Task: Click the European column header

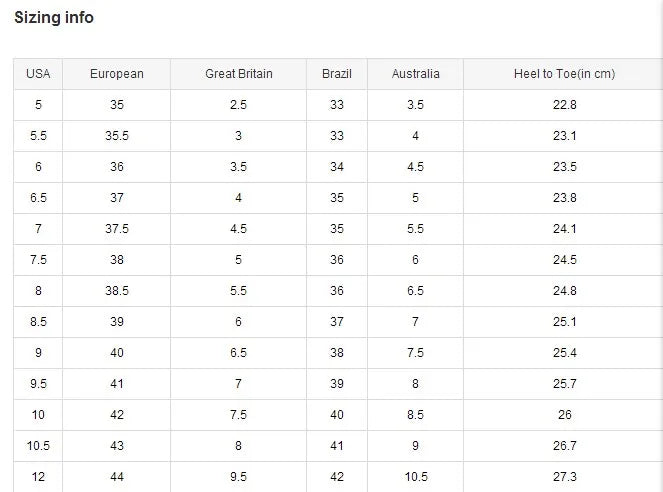Action: 117,74
